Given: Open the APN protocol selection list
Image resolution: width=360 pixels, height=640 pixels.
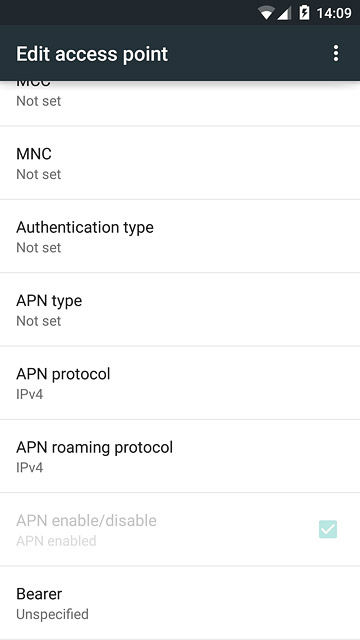Looking at the screenshot, I should (x=180, y=383).
